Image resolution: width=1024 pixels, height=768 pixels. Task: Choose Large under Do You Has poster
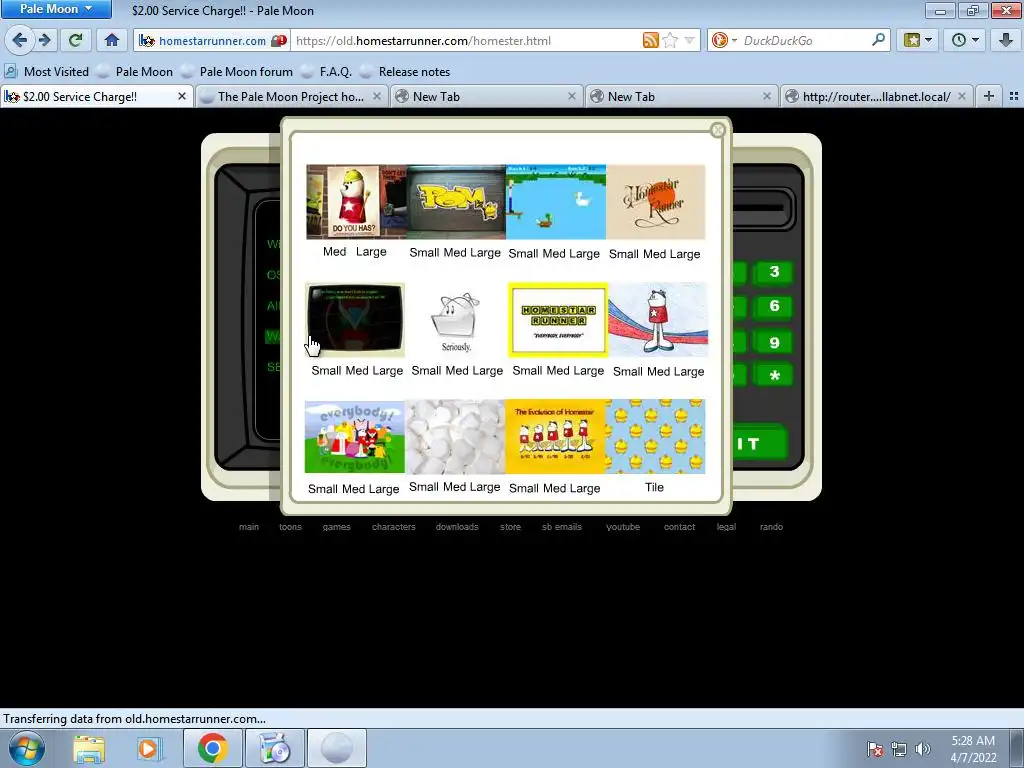click(371, 251)
